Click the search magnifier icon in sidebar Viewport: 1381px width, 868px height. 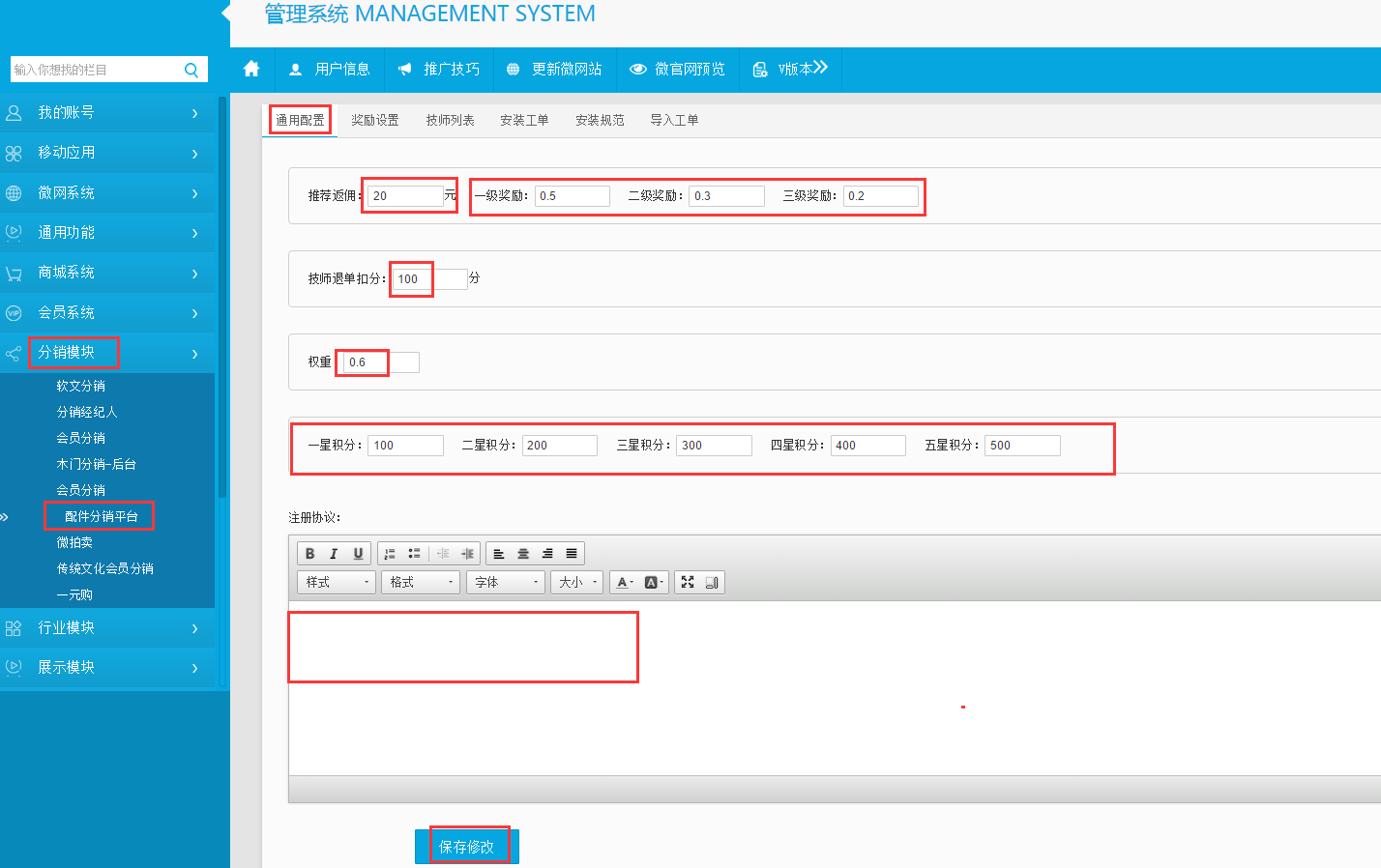[191, 70]
